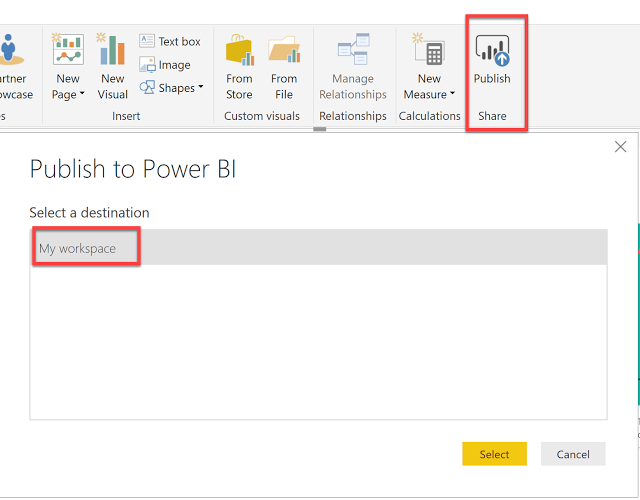Expand the New Measure dropdown arrow
The height and width of the screenshot is (500, 640).
[452, 93]
